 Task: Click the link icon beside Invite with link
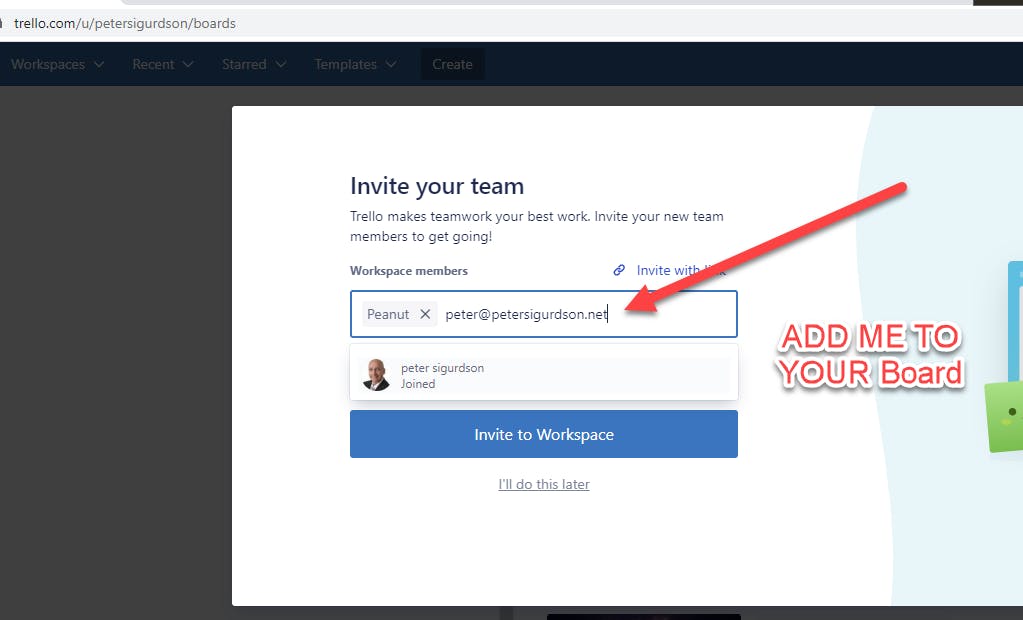click(619, 270)
